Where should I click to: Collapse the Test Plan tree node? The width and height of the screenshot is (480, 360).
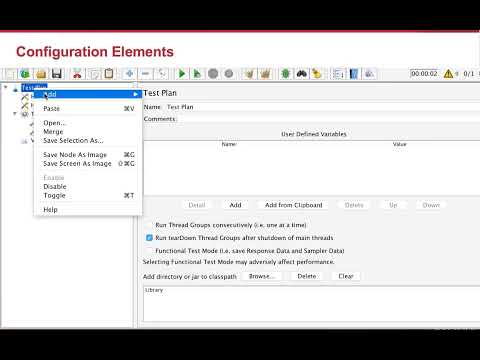click(x=6, y=87)
